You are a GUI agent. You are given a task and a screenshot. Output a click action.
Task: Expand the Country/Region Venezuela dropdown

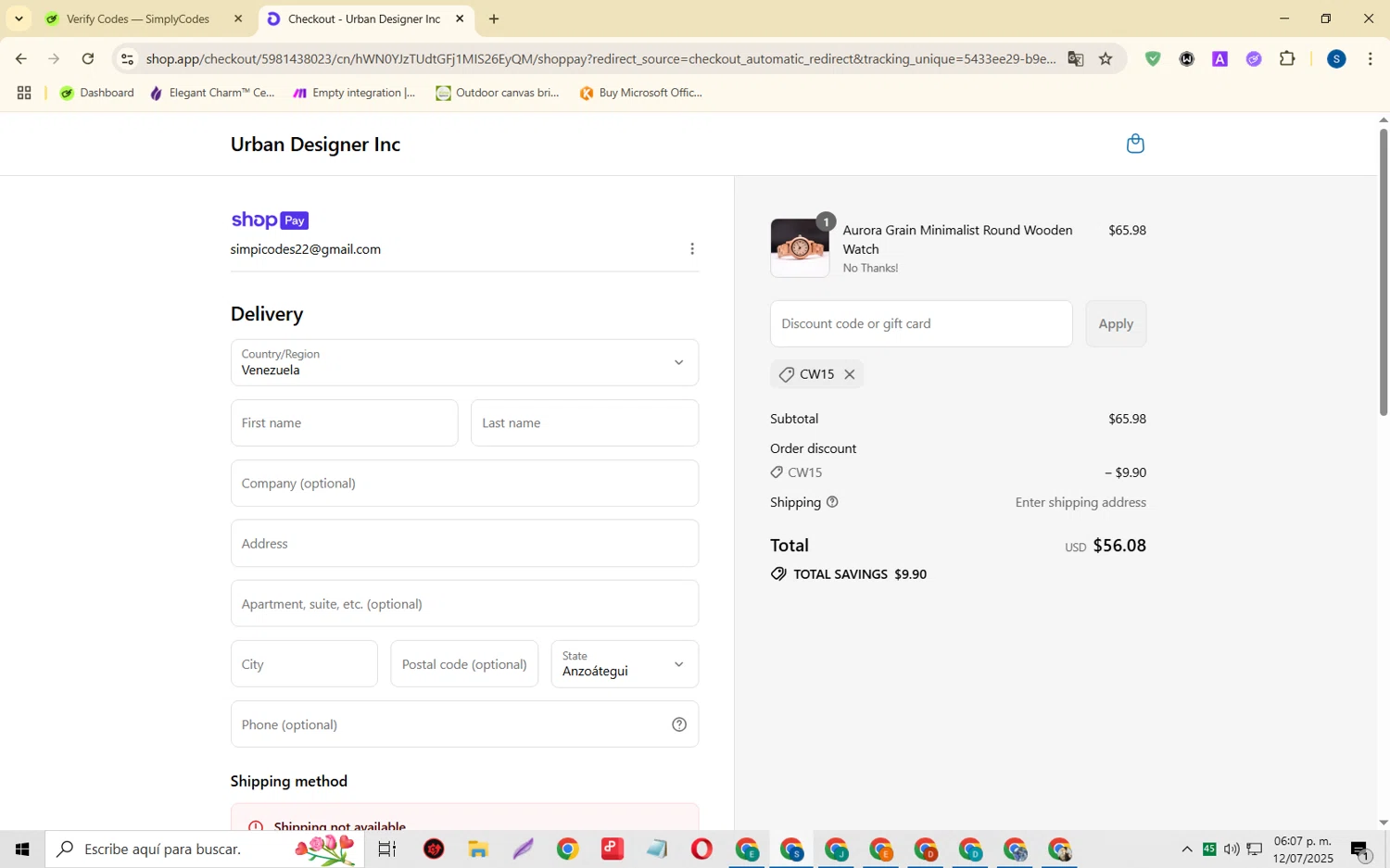point(464,362)
